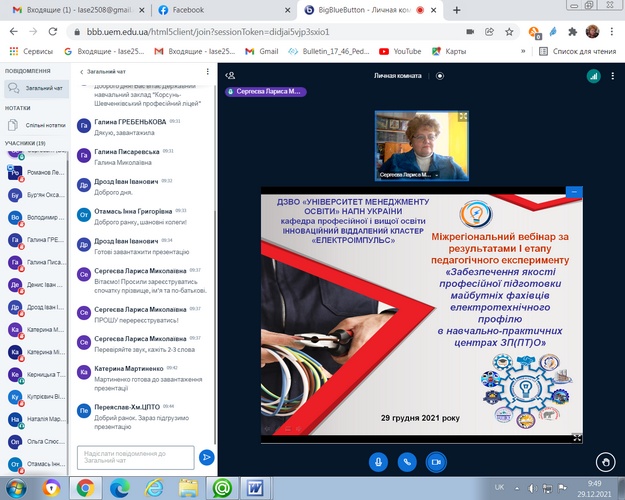This screenshot has height=500, width=625.
Task: Open YouTube bookmark
Action: tap(400, 51)
